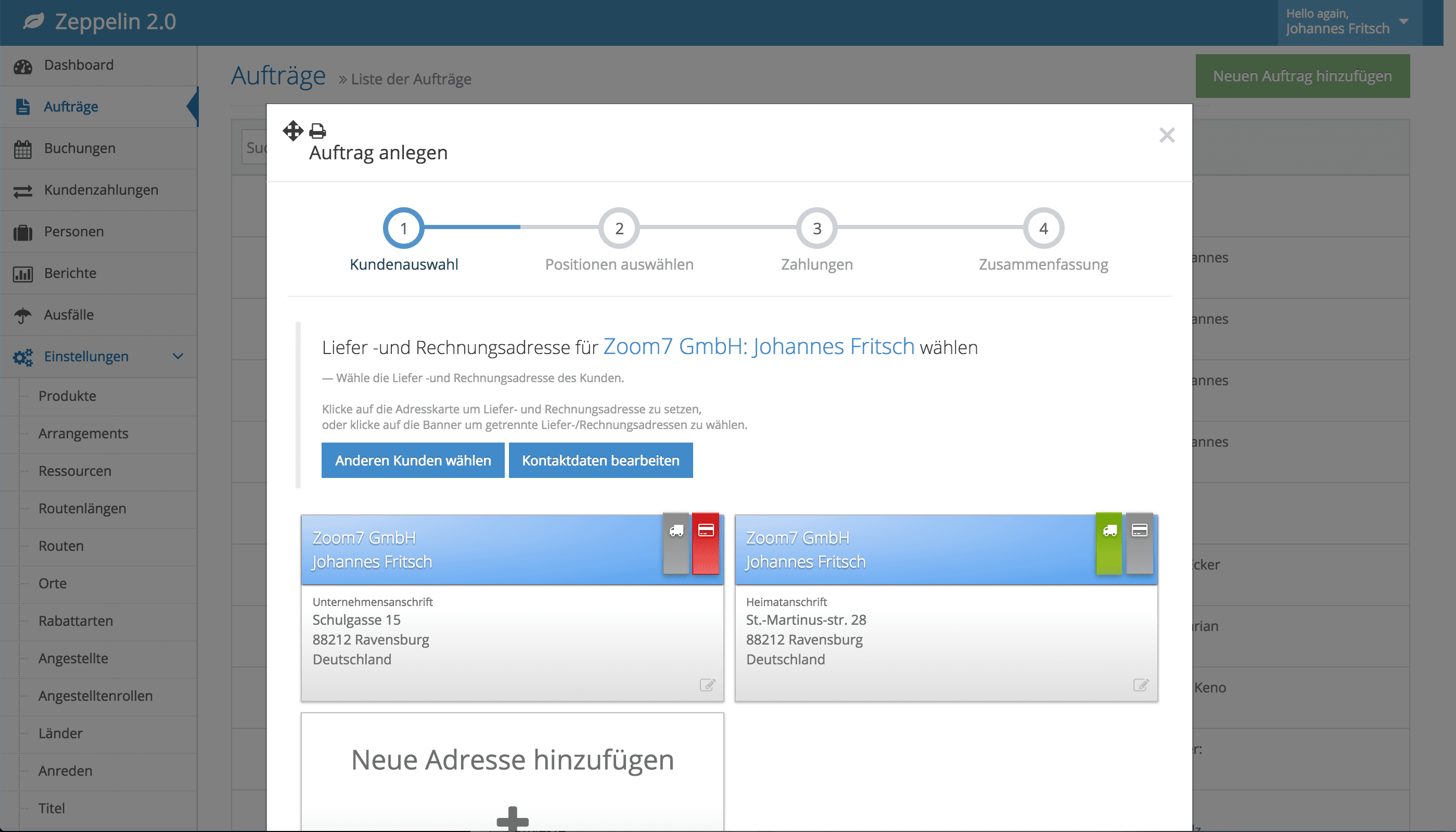
Task: Toggle delivery truck banner on Schulgasse 15 card
Action: 676,544
